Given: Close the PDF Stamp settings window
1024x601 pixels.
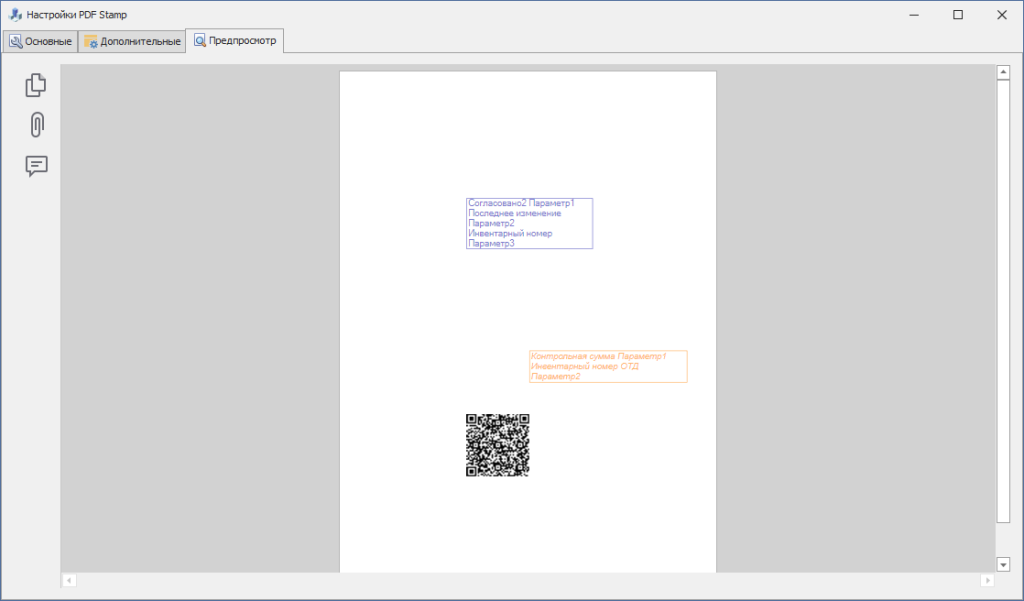Looking at the screenshot, I should [1002, 15].
